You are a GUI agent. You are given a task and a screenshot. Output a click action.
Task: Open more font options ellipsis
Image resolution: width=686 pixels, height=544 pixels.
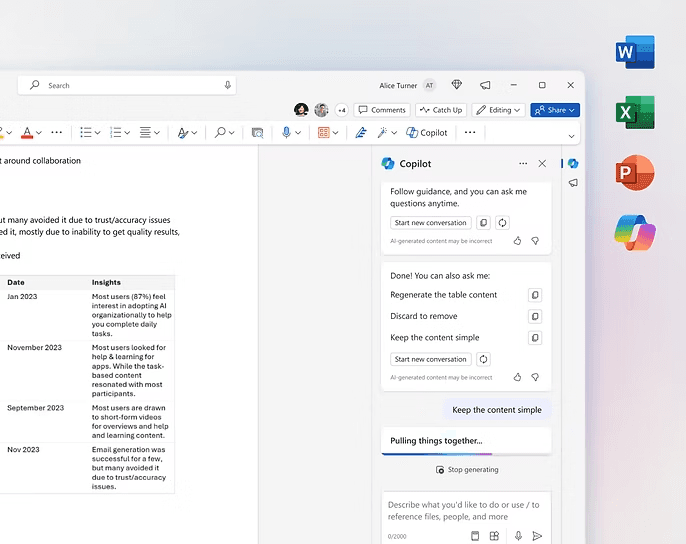[56, 132]
